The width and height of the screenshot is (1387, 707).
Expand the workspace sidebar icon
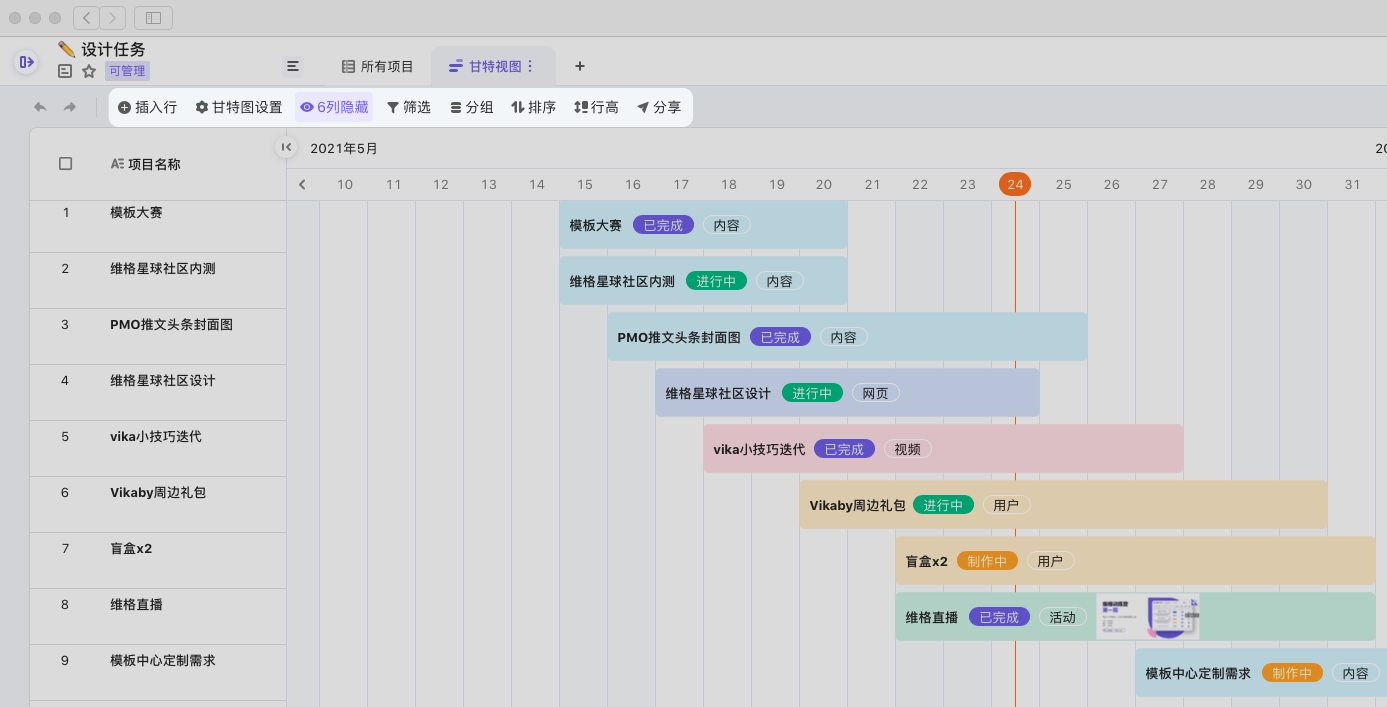26,62
